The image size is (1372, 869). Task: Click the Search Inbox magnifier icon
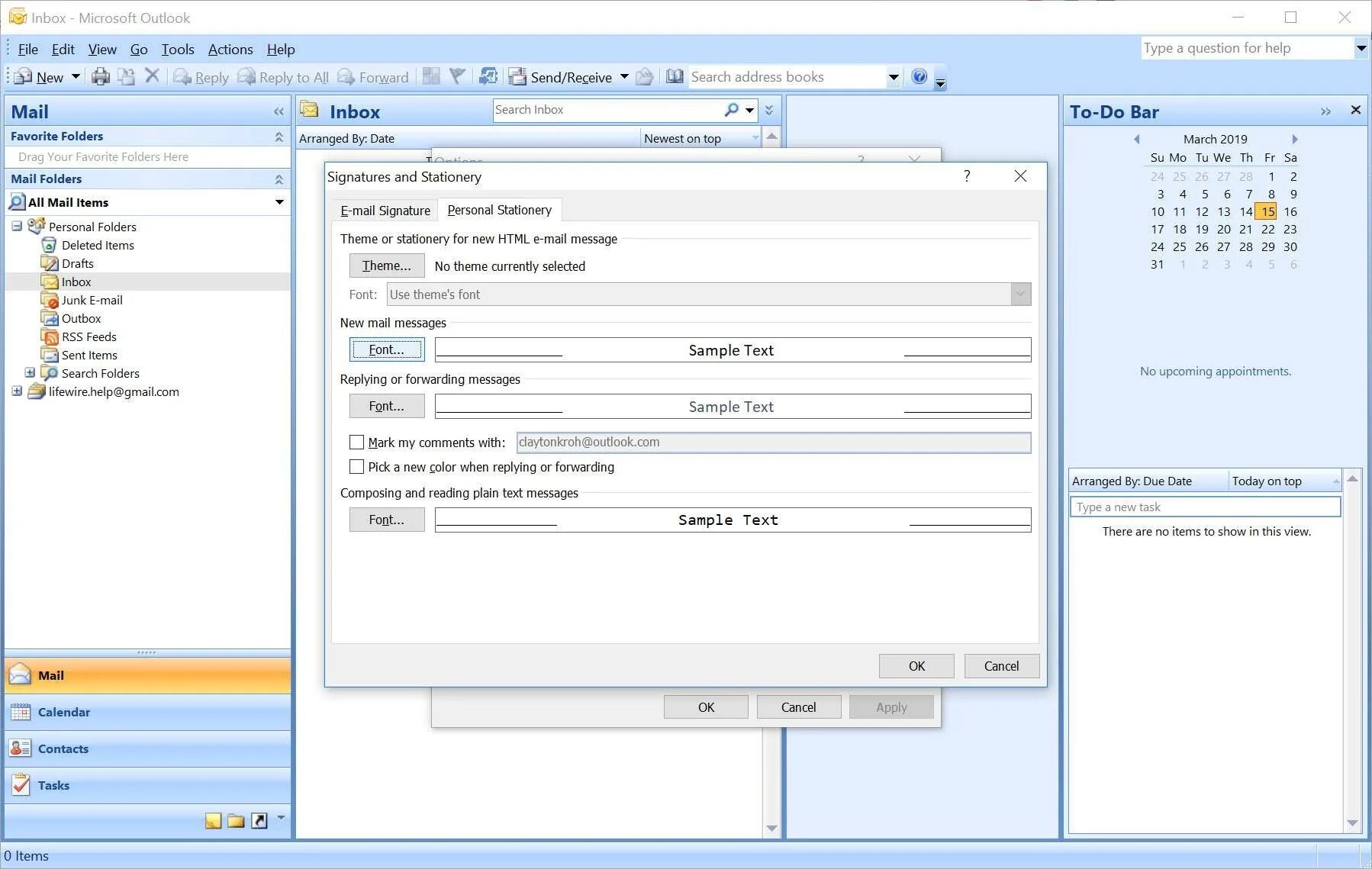[x=732, y=110]
